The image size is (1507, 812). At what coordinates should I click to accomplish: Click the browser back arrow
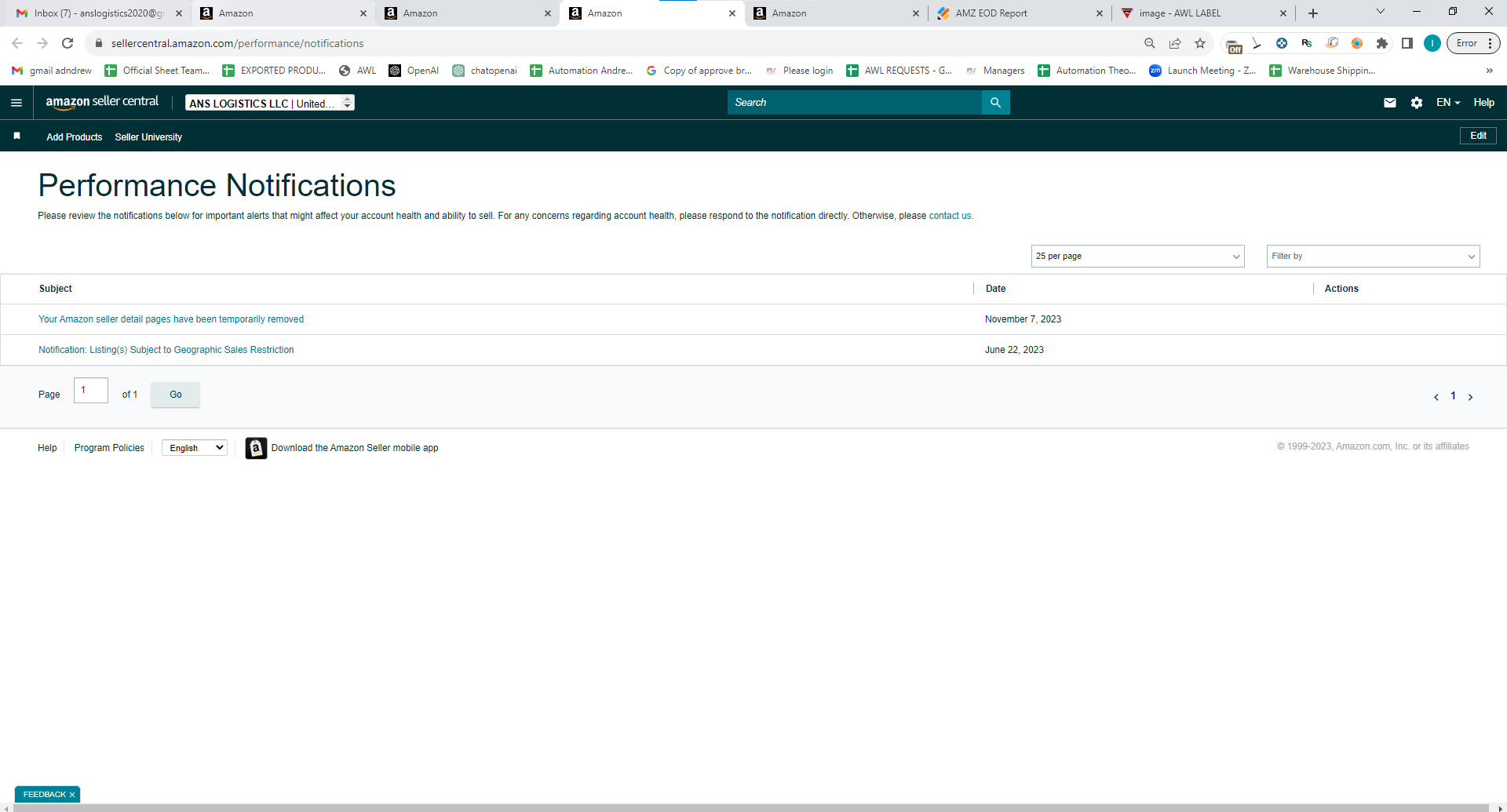point(17,43)
